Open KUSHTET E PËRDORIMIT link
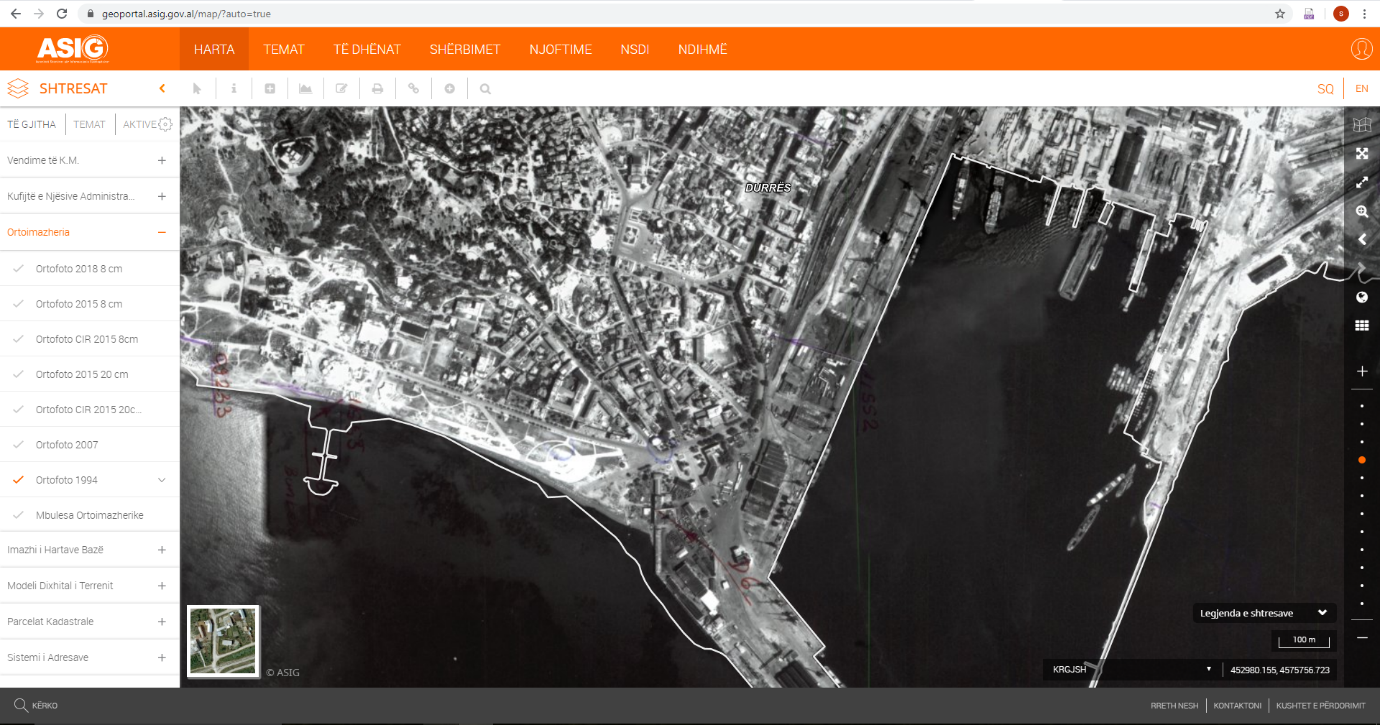The height and width of the screenshot is (725, 1380). 1320,705
